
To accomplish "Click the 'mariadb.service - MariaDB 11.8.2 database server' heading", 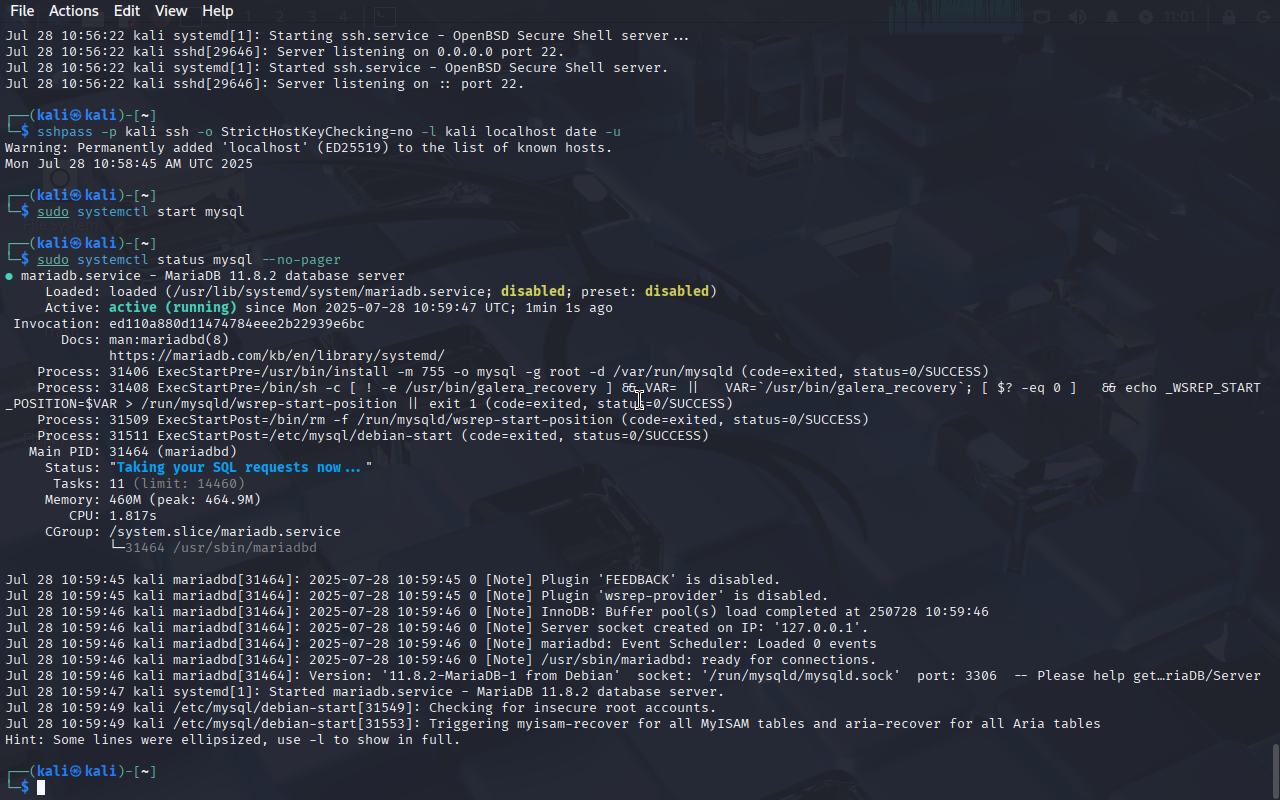I will [x=213, y=276].
